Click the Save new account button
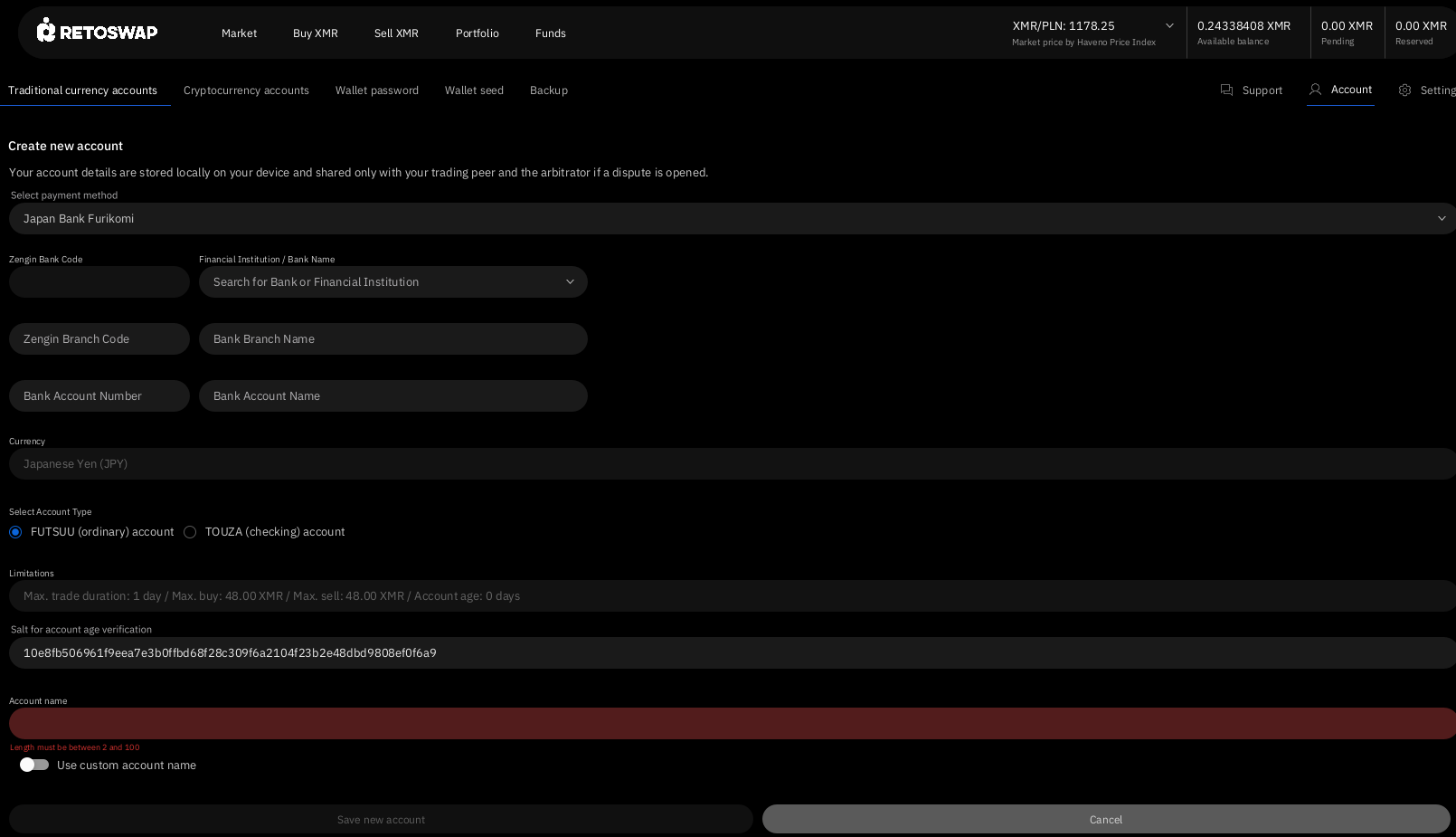The width and height of the screenshot is (1456, 837). click(x=381, y=820)
